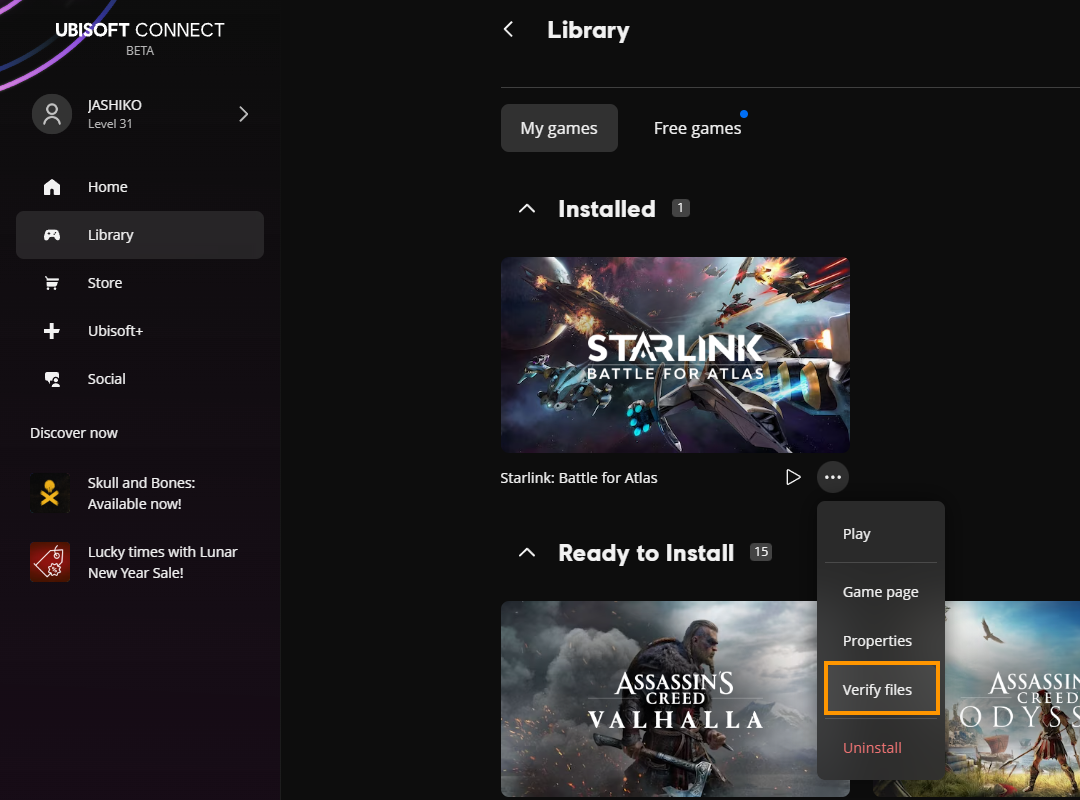Switch to Free games tab
Screen dimensions: 1080x800
[x=697, y=128]
